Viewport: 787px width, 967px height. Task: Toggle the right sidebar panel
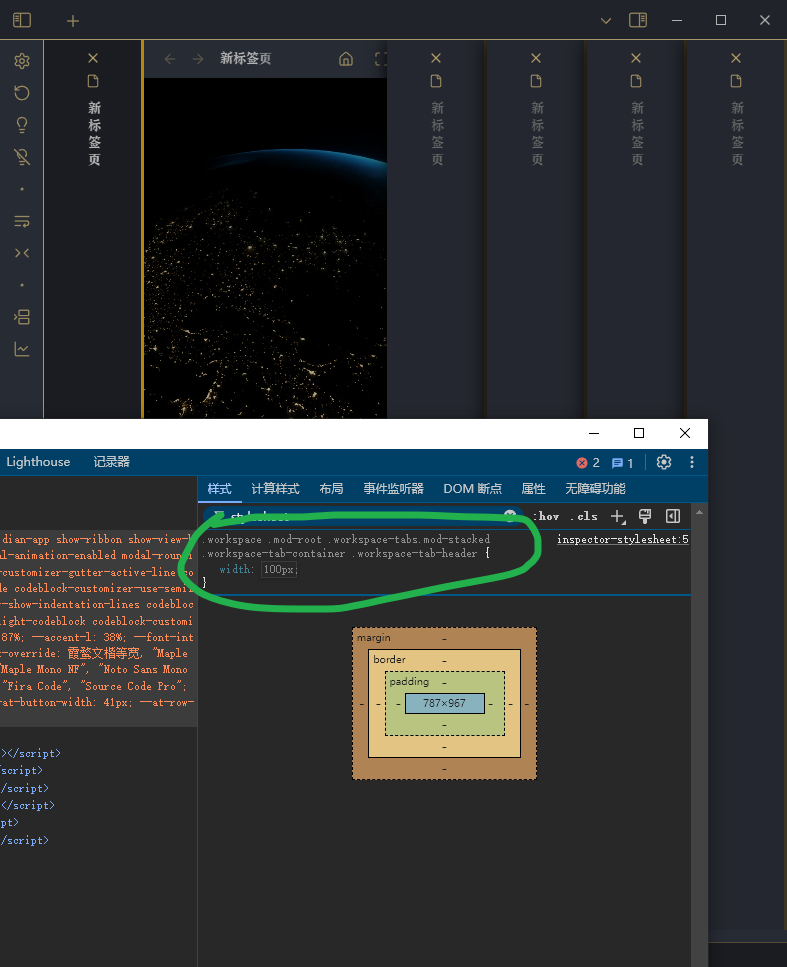pos(637,21)
